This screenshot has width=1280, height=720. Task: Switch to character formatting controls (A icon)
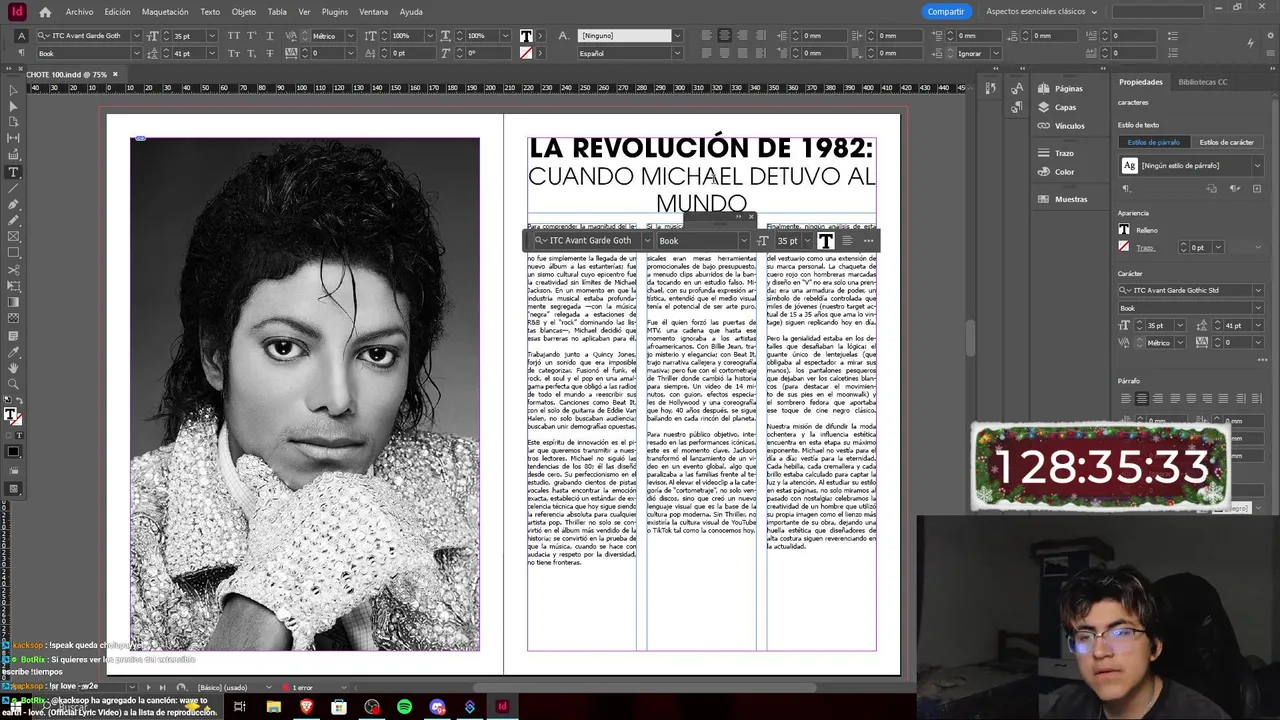point(22,36)
